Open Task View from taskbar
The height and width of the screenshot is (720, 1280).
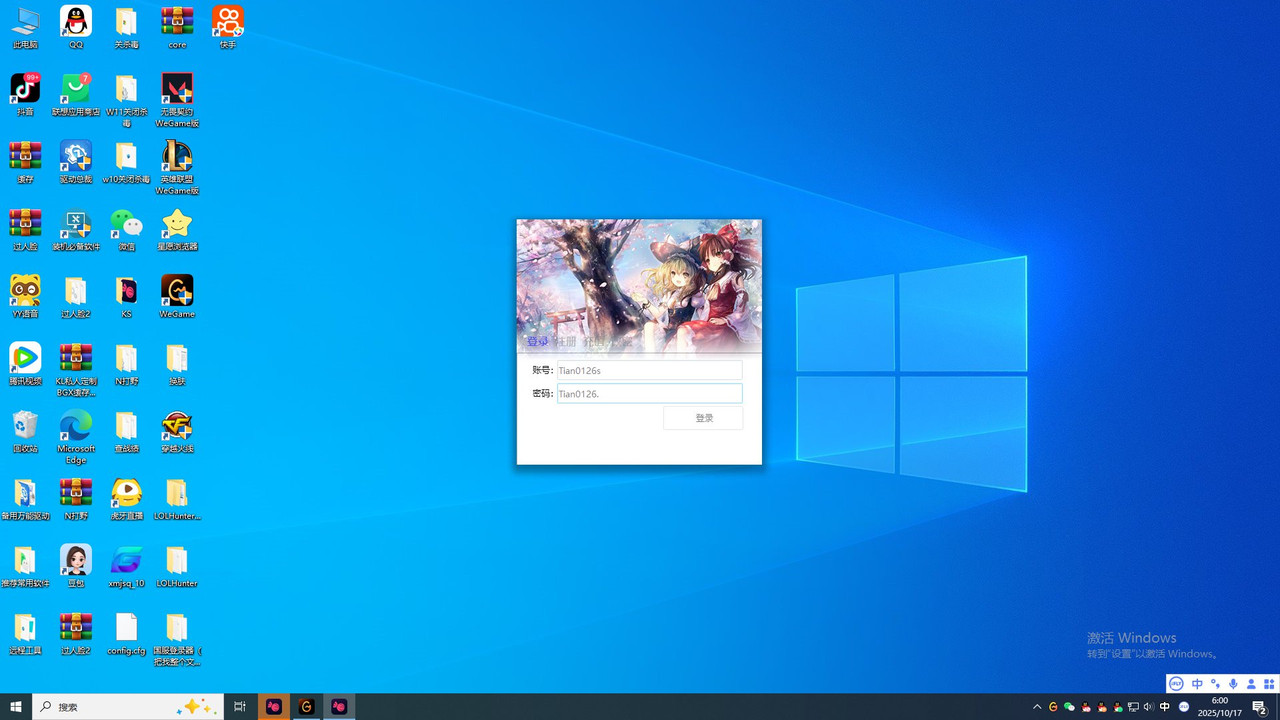(x=240, y=706)
